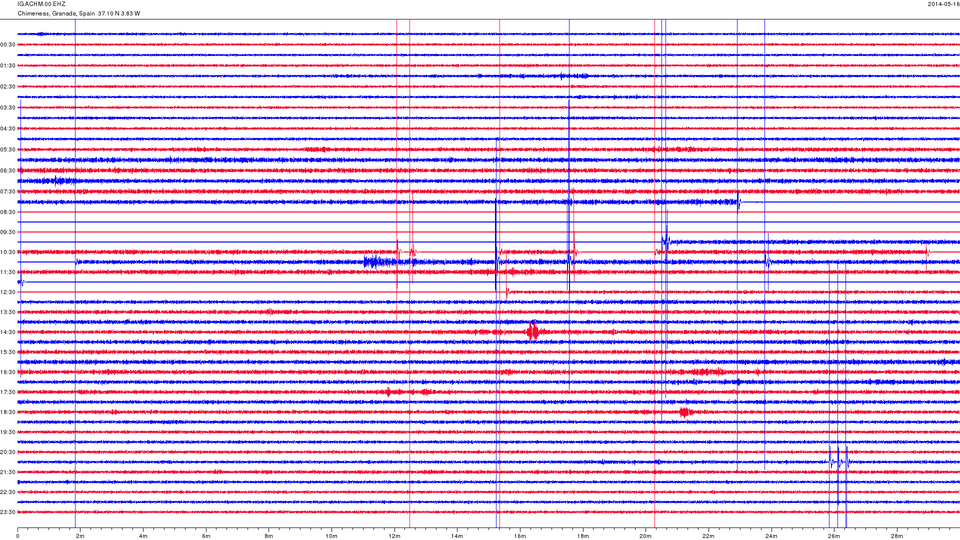Pick the 22:30 trace time label

8,492
